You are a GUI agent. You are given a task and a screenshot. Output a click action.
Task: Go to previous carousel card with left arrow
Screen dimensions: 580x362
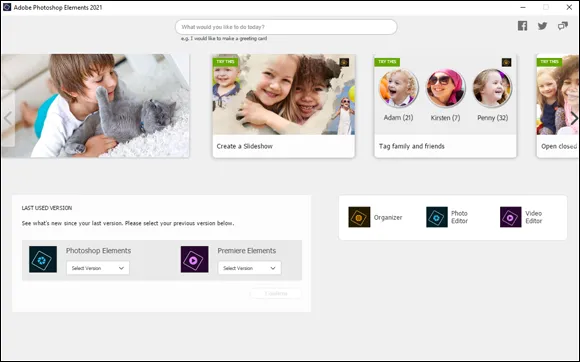8,119
